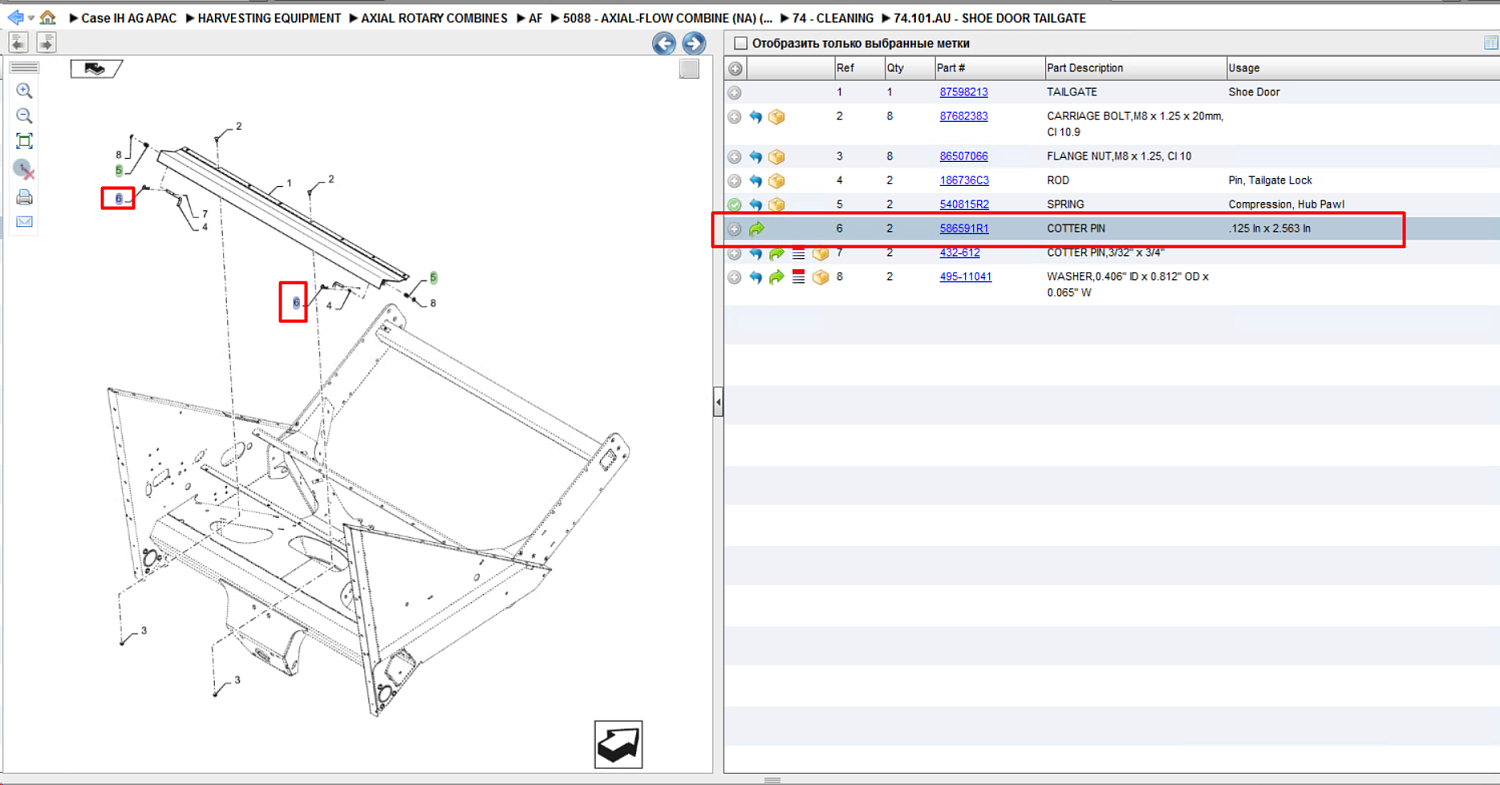The width and height of the screenshot is (1500, 785).
Task: Zoom in on the parts diagram
Action: 25,91
